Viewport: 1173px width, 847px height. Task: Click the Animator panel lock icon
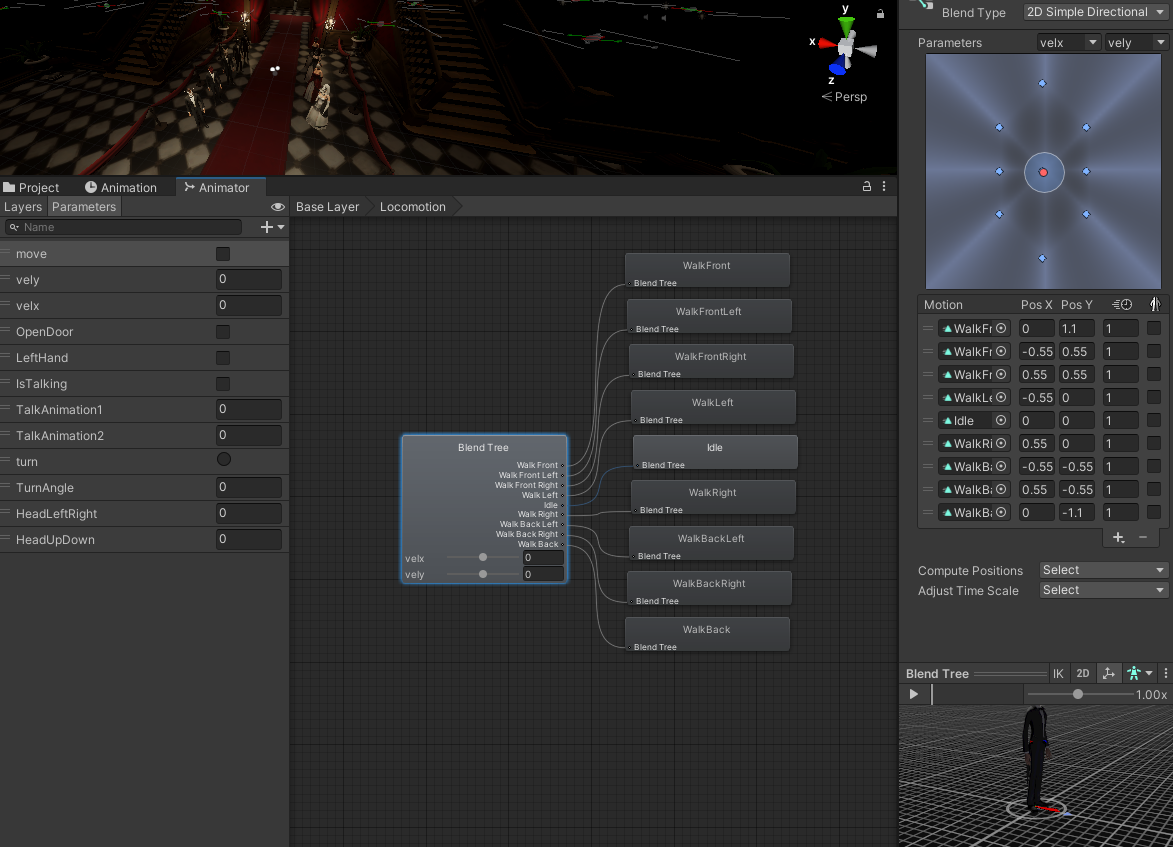click(x=866, y=186)
